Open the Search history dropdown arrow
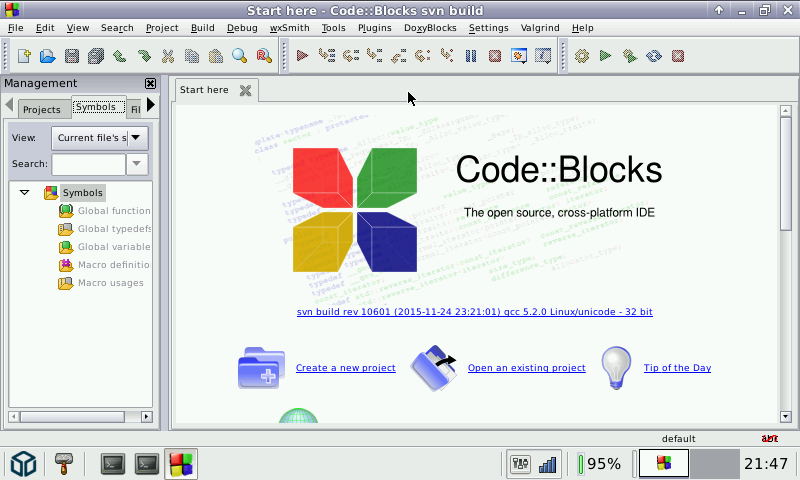Image resolution: width=800 pixels, height=480 pixels. [x=137, y=164]
